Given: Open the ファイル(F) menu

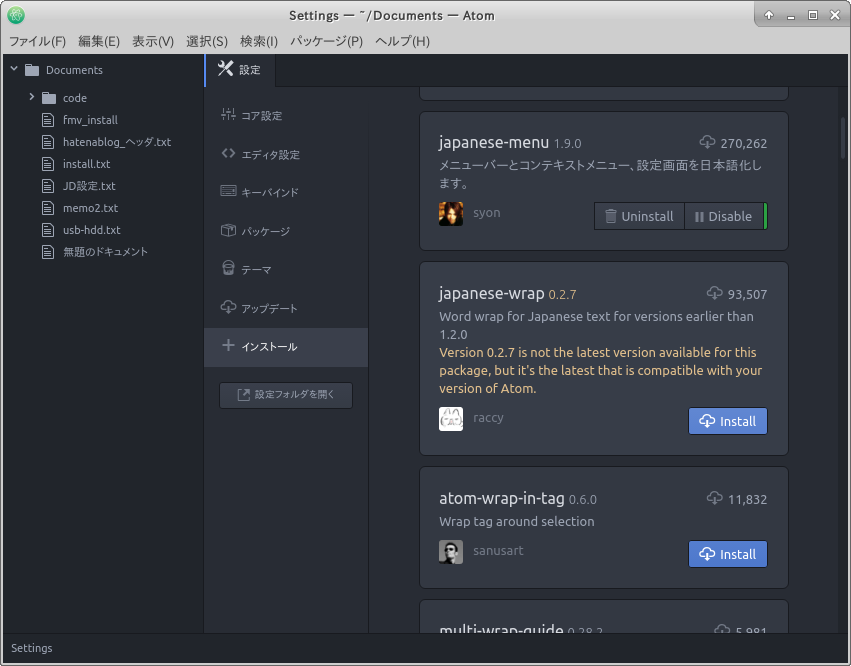Looking at the screenshot, I should [x=37, y=41].
